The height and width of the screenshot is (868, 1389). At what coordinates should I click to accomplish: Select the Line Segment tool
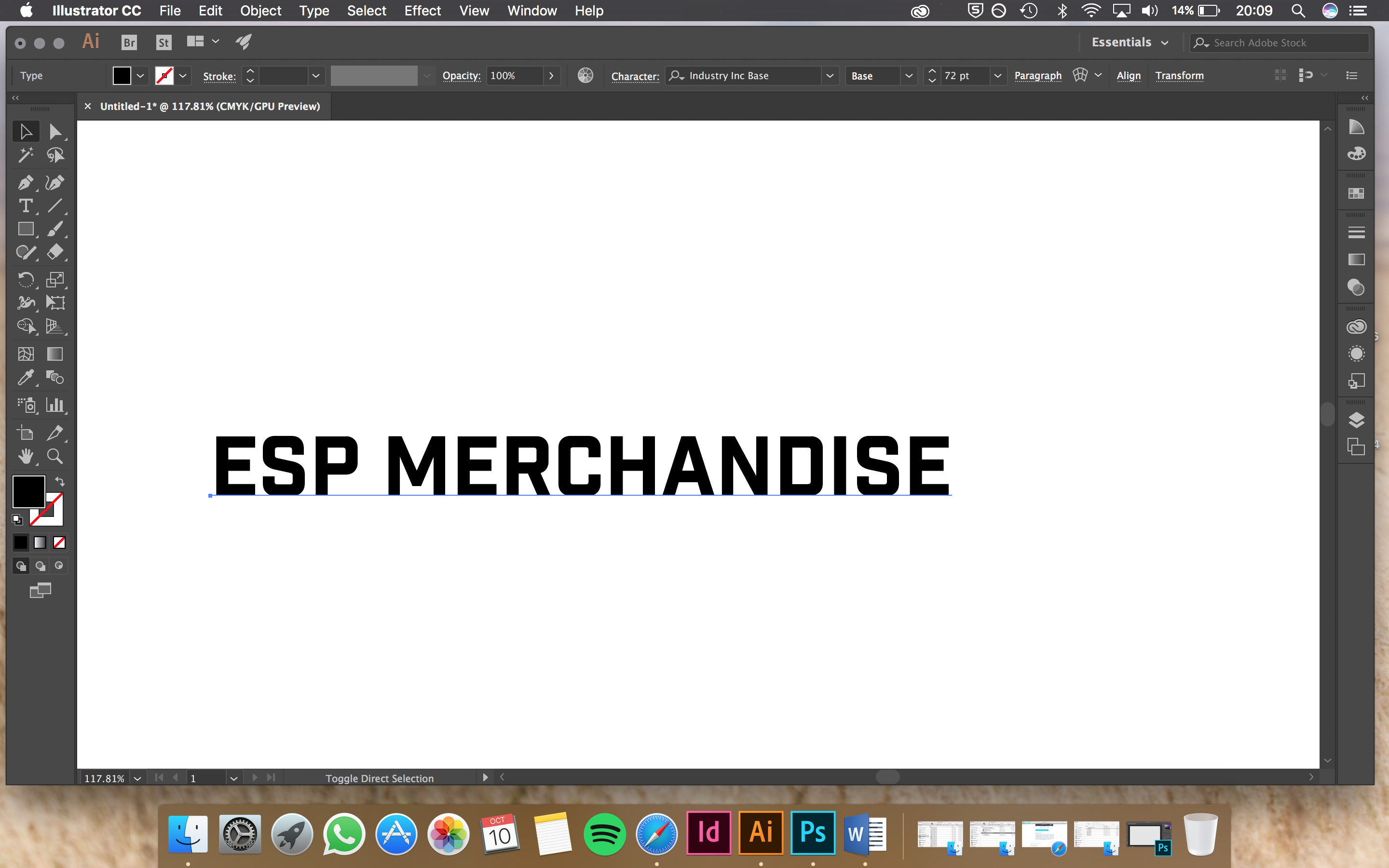pos(55,205)
